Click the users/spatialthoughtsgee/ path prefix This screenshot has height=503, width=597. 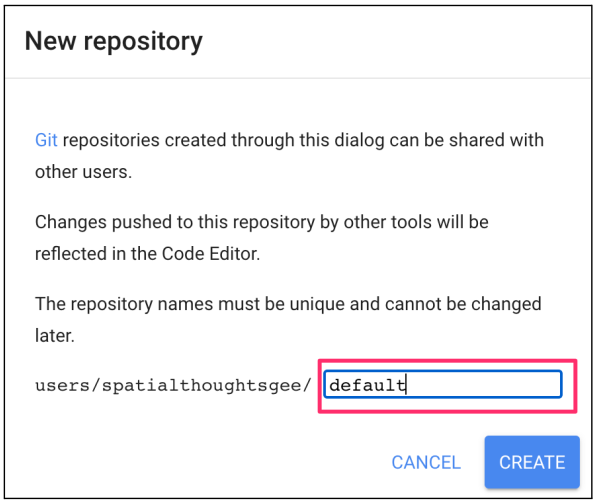pyautogui.click(x=173, y=385)
